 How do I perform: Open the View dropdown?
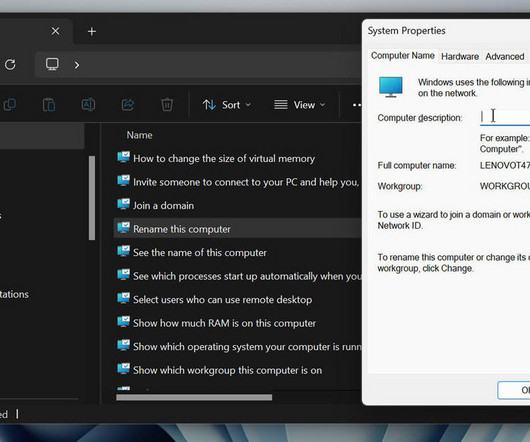(299, 105)
